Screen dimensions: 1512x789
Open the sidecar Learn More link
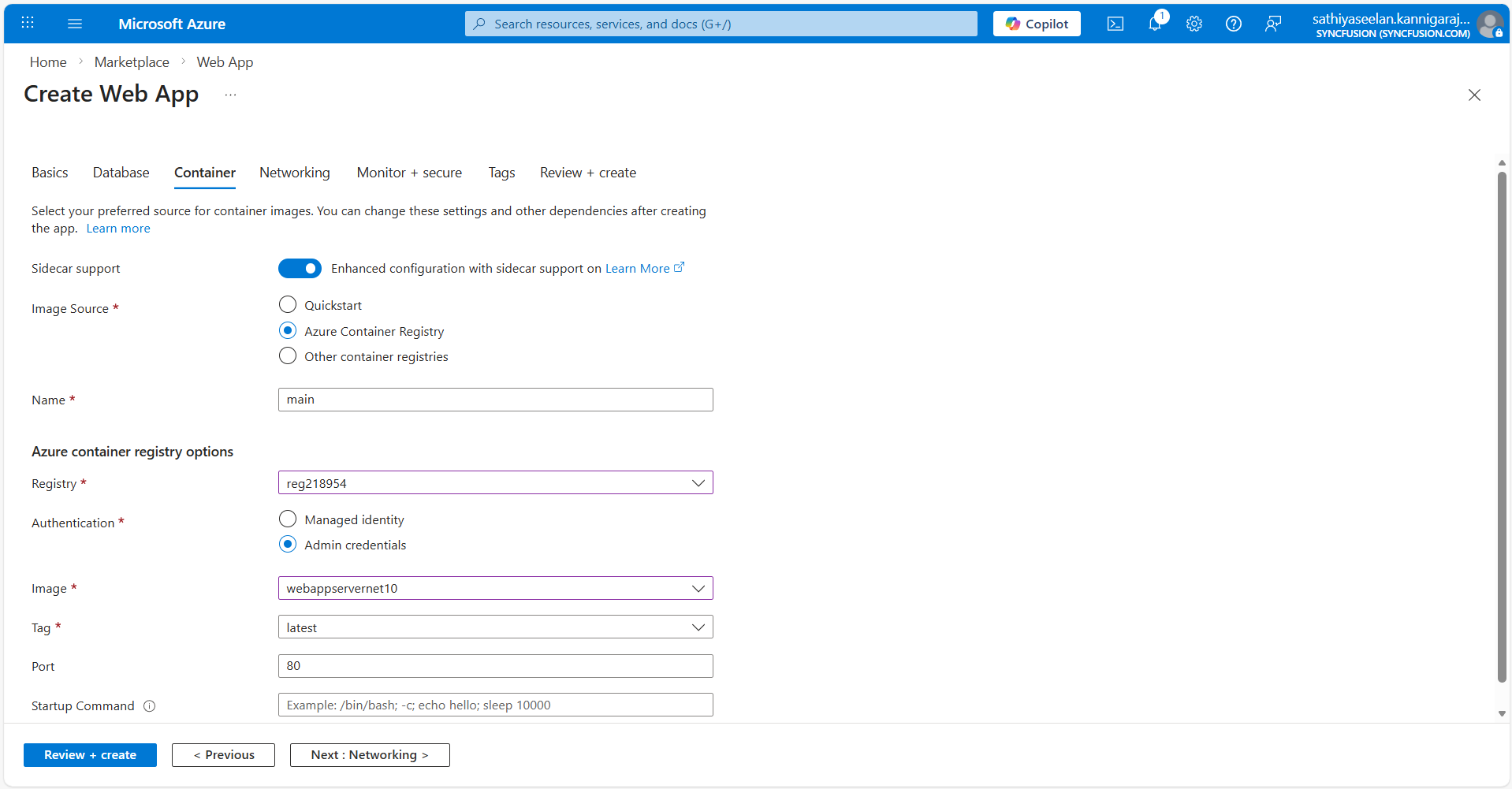637,269
